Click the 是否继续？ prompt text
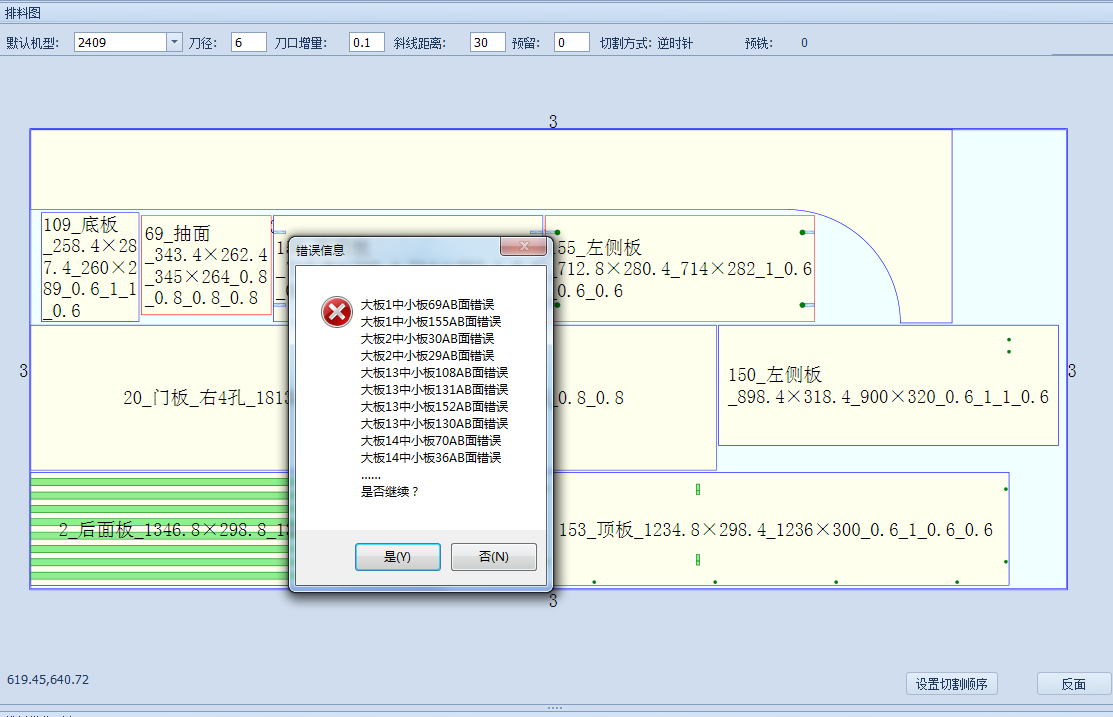The height and width of the screenshot is (717, 1113). click(x=390, y=491)
